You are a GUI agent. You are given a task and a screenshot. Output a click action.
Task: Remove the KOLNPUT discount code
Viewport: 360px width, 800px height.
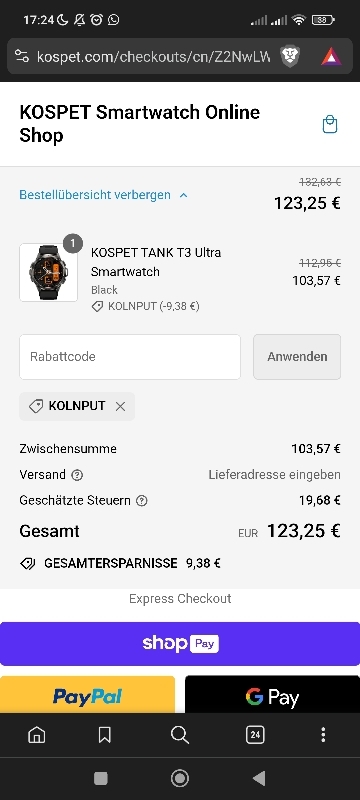point(120,406)
